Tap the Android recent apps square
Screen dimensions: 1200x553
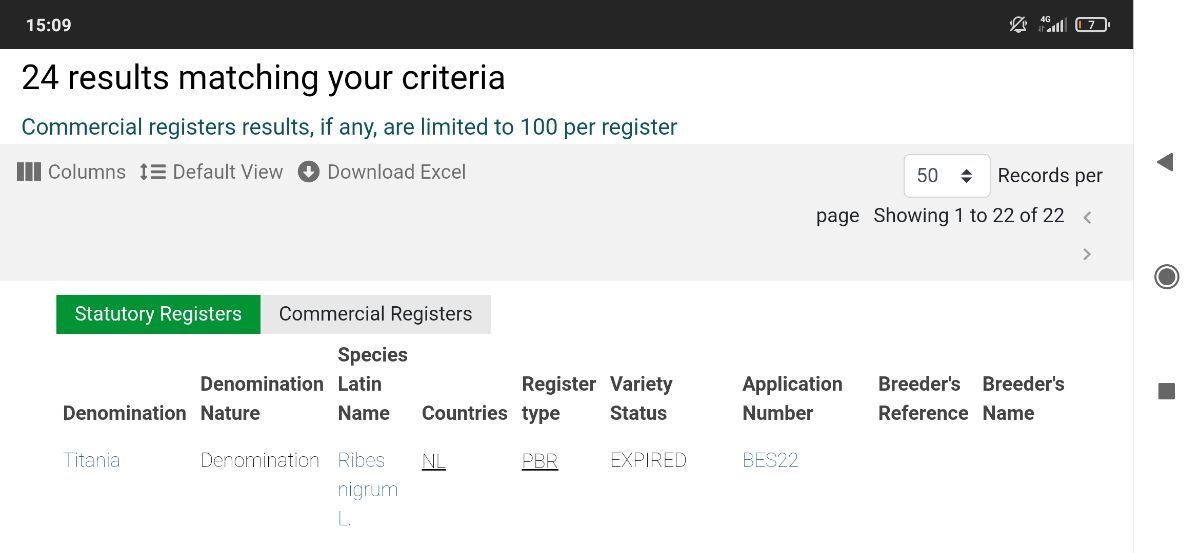1166,391
